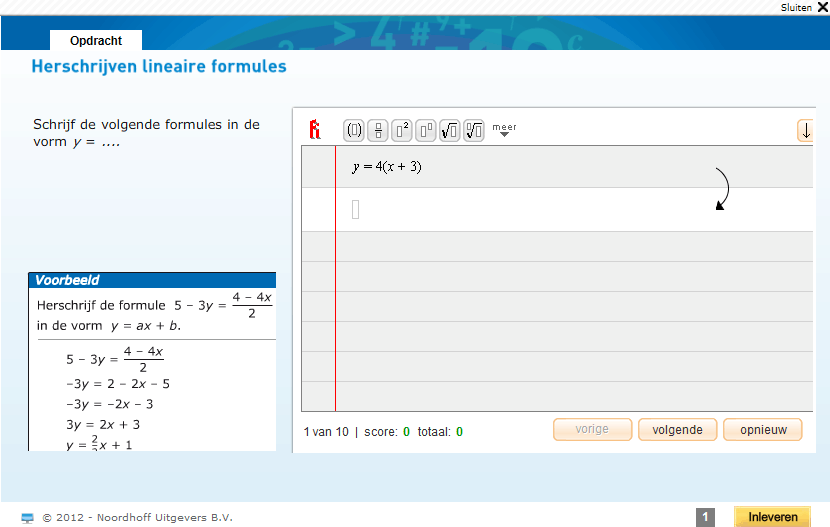Click the down arrow button at right
The height and width of the screenshot is (527, 830).
(806, 130)
